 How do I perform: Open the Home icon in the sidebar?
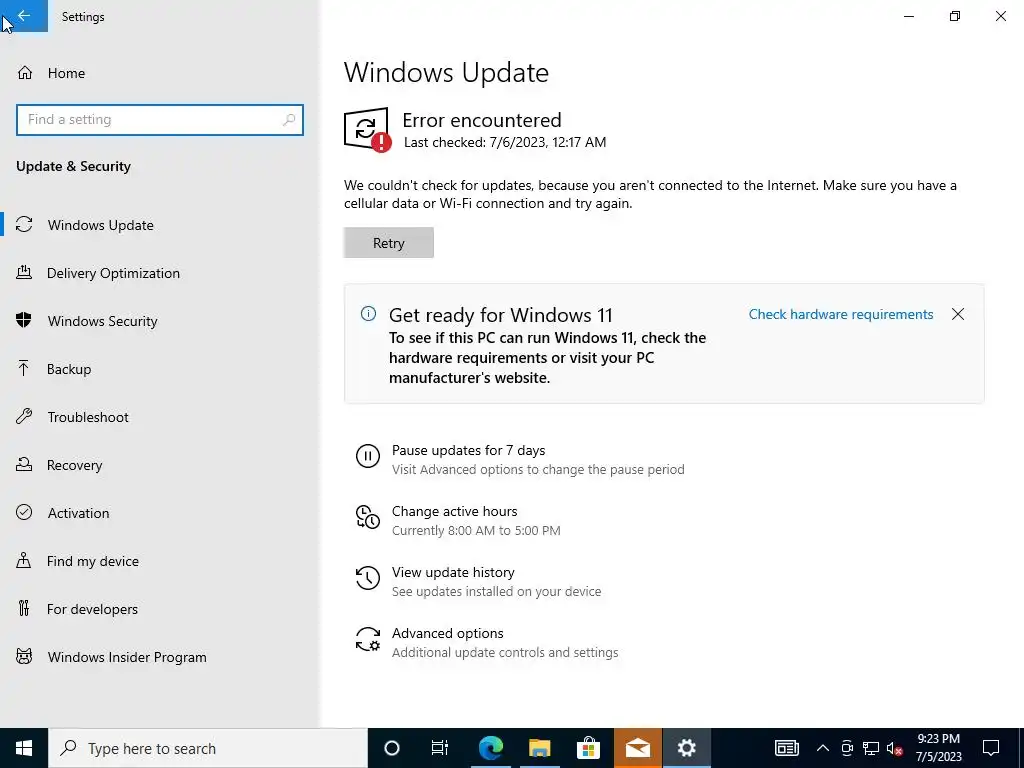(25, 72)
